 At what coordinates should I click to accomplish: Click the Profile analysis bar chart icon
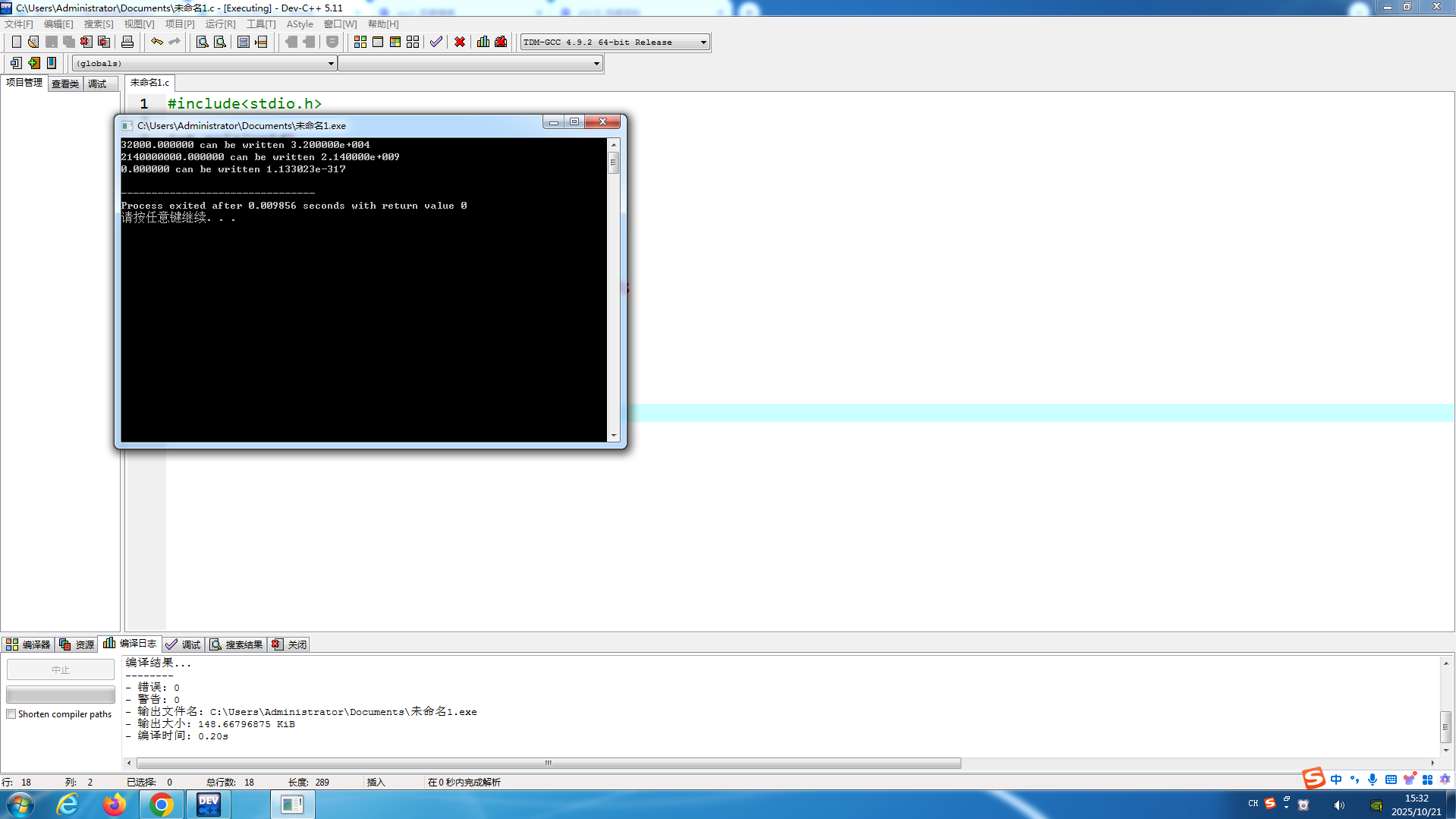coord(483,42)
